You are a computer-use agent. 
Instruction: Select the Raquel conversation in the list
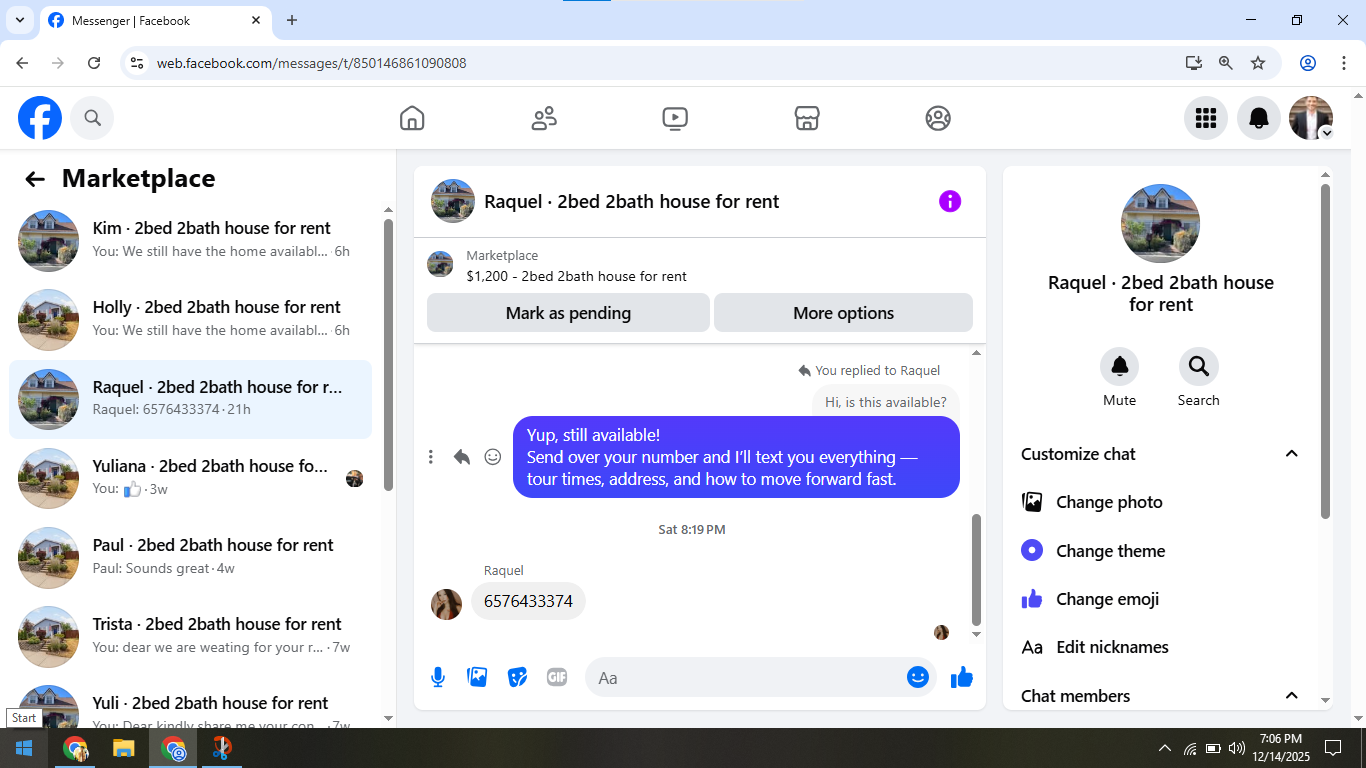[190, 399]
